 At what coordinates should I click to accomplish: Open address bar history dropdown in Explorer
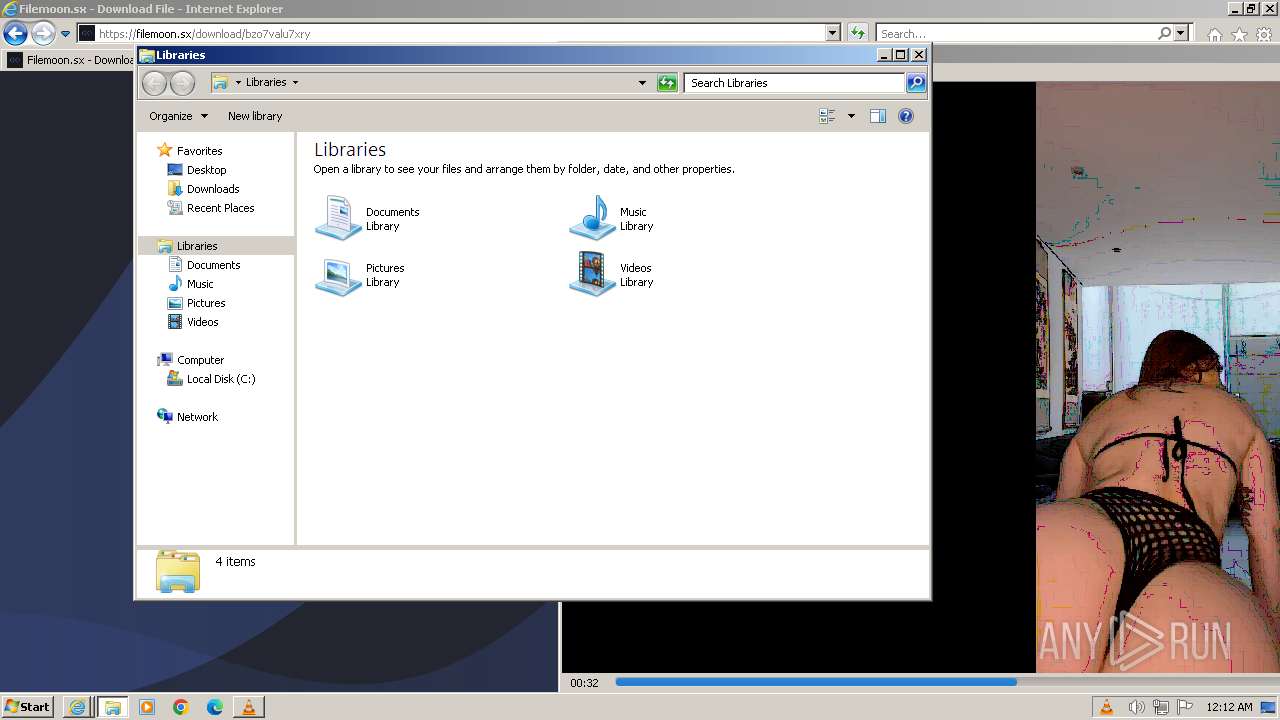[642, 83]
